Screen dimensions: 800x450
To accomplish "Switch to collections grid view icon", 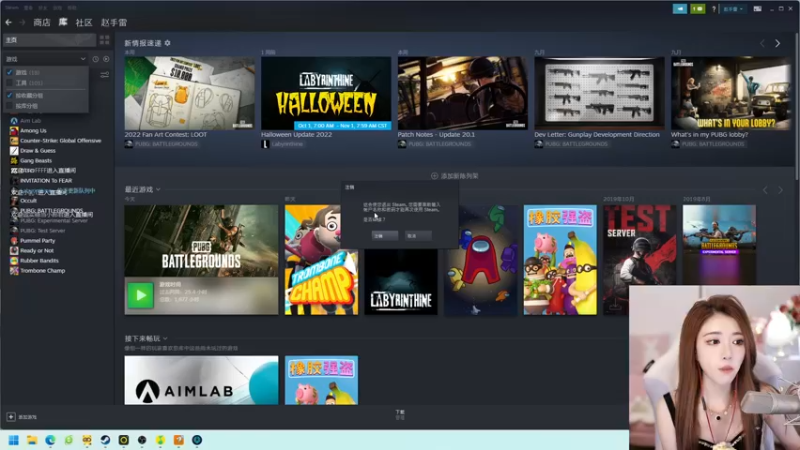I will pos(105,40).
